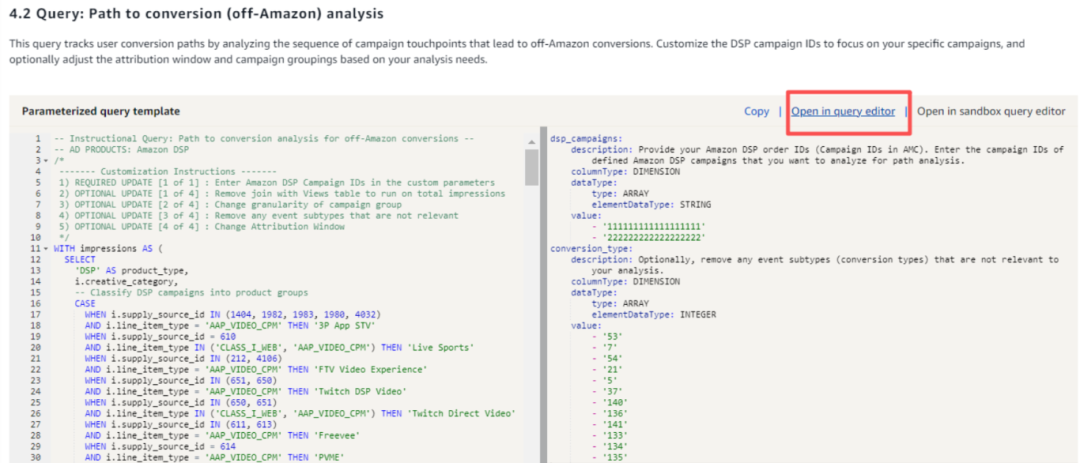Click line number 1 in the gutter
Image resolution: width=1080 pixels, height=463 pixels.
point(38,138)
